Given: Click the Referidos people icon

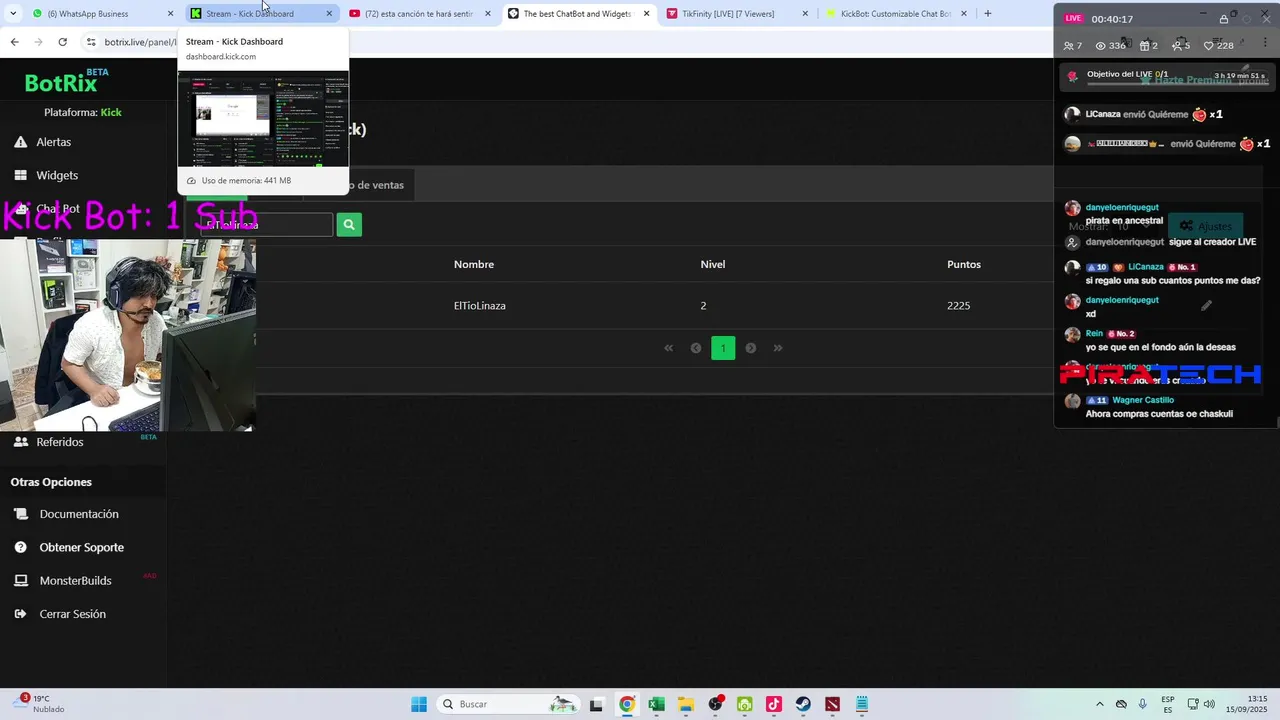Looking at the screenshot, I should click(21, 441).
